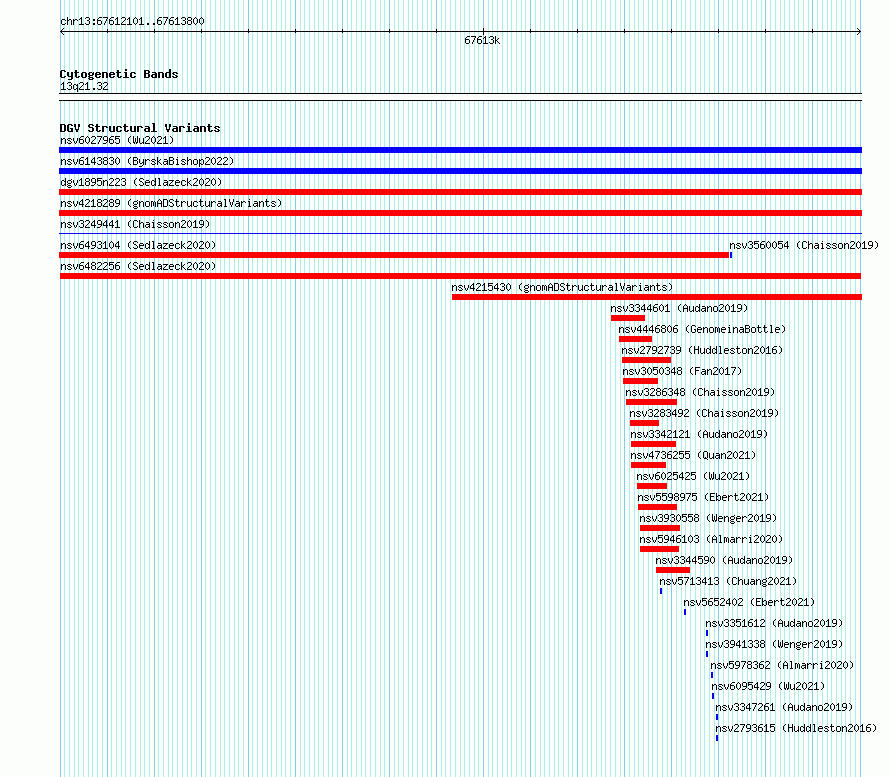
Task: Open the nsv6143830 (ByrskaBishop2022) variant
Action: 147,161
